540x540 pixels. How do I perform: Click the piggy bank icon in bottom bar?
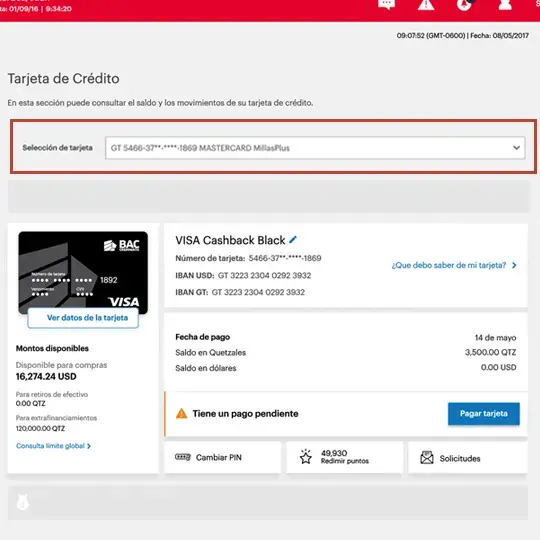tap(23, 502)
